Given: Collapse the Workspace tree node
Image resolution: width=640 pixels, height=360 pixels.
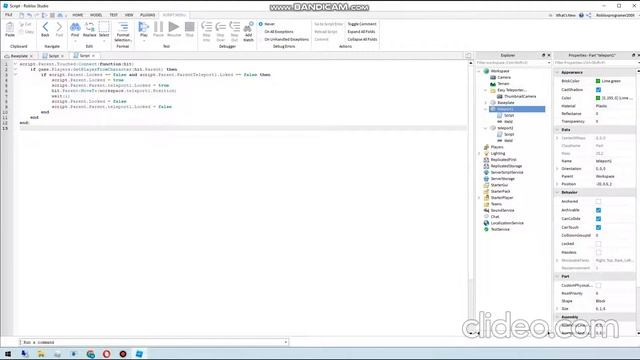Looking at the screenshot, I should (x=479, y=71).
